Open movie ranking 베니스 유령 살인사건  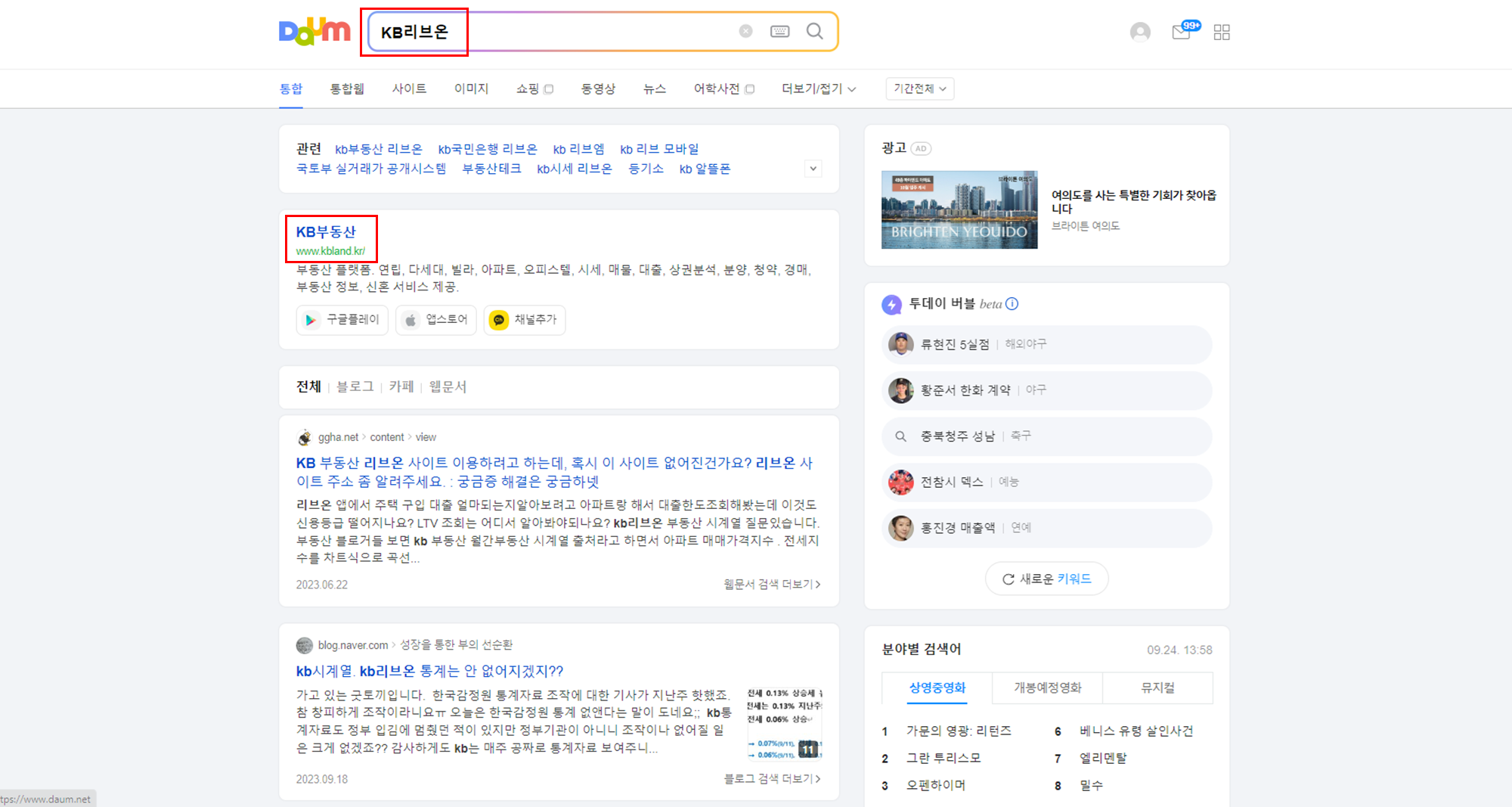[1136, 731]
